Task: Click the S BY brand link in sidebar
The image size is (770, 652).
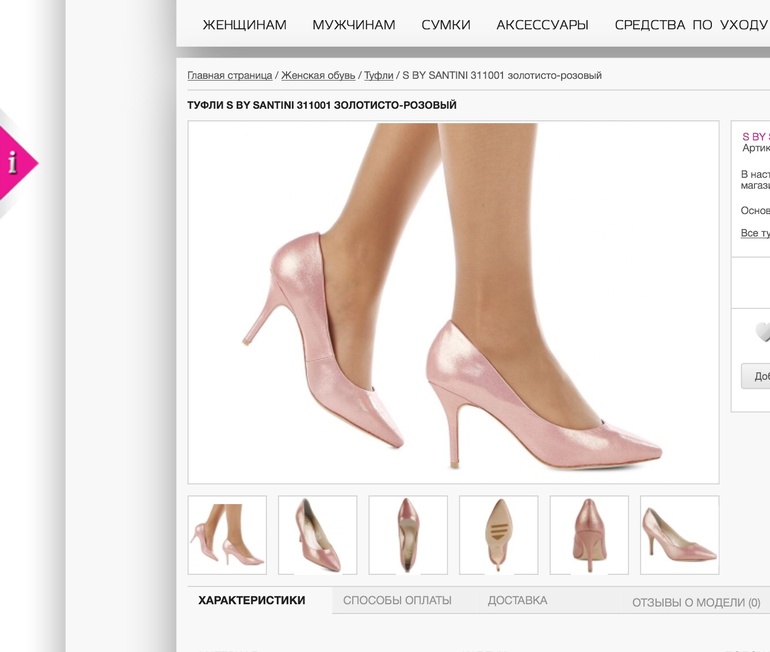Action: click(x=756, y=136)
